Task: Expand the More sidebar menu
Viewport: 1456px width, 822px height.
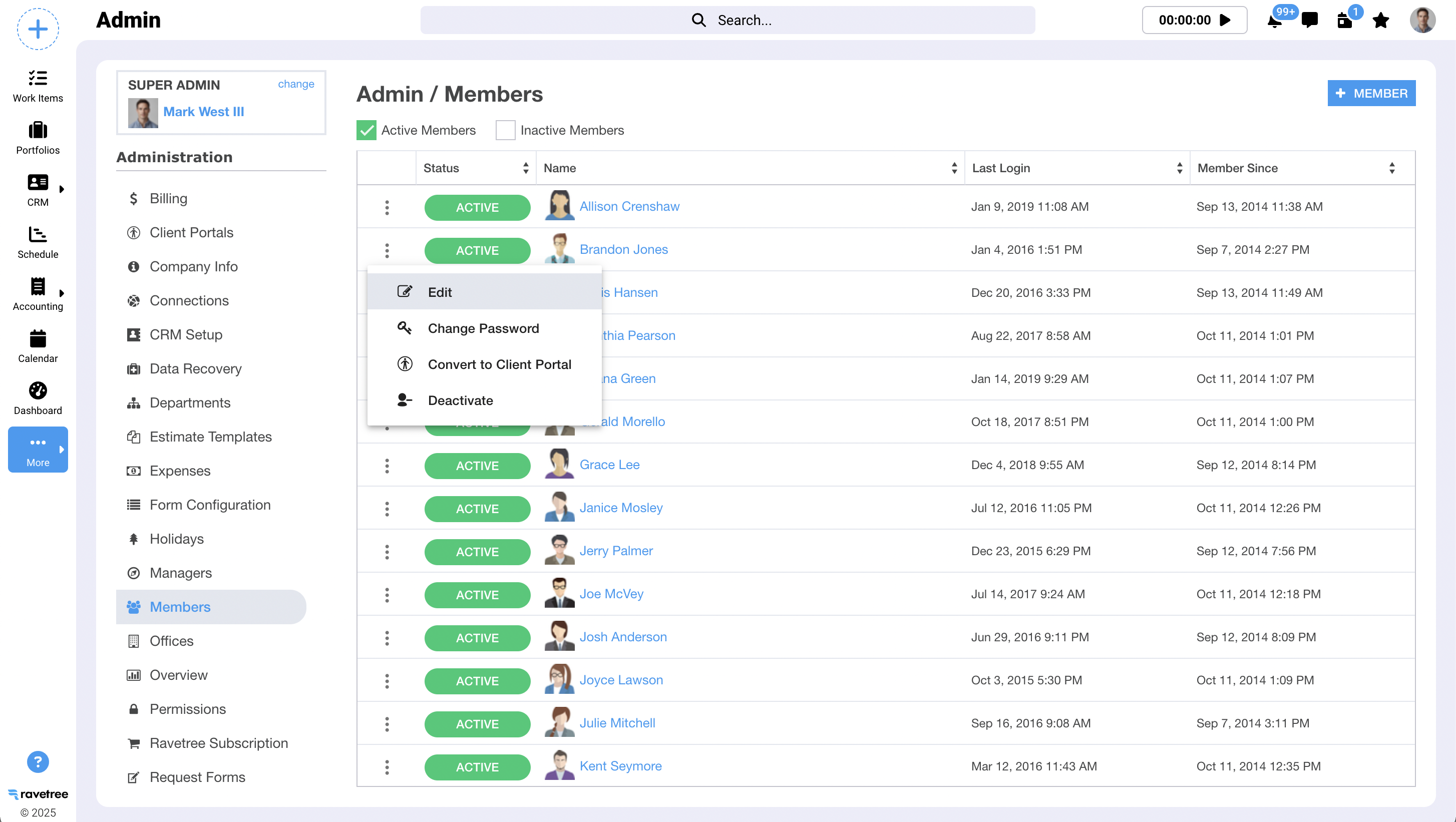Action: tap(38, 450)
